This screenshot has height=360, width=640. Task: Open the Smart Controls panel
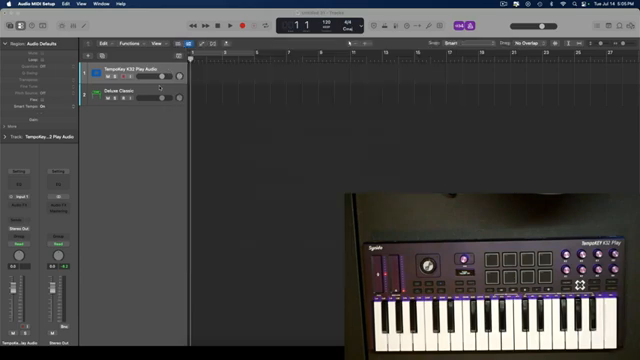coord(62,26)
